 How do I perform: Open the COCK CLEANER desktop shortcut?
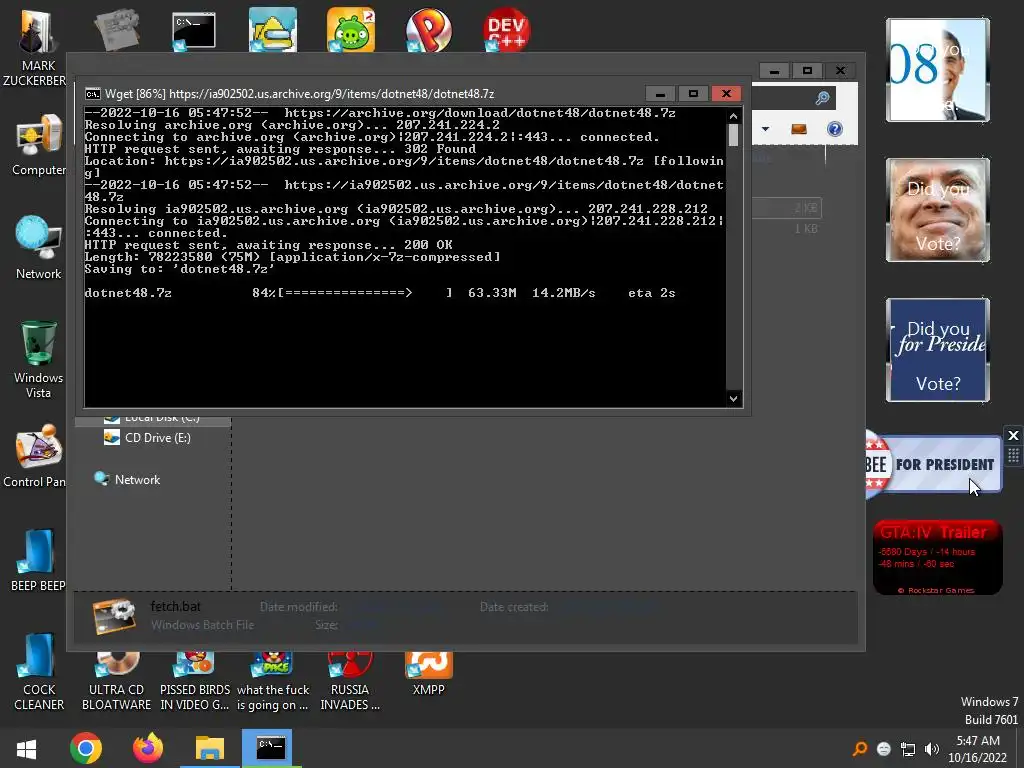(39, 673)
